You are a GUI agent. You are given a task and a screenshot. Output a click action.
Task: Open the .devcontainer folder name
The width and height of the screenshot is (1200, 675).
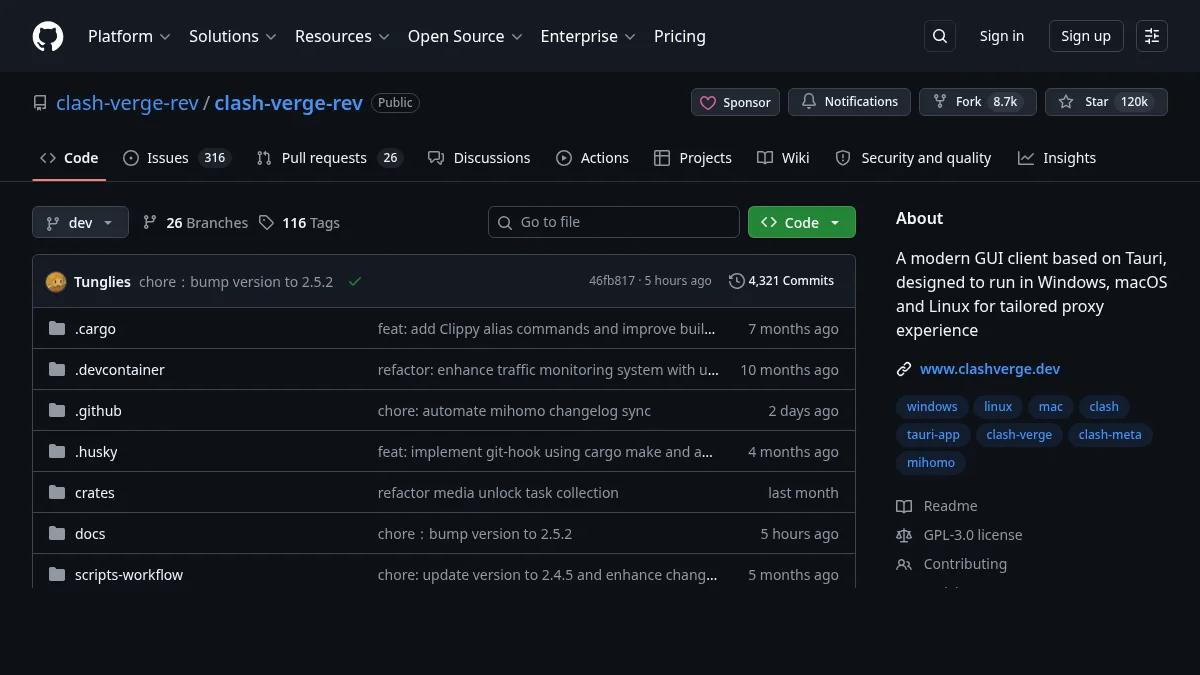[x=120, y=370]
